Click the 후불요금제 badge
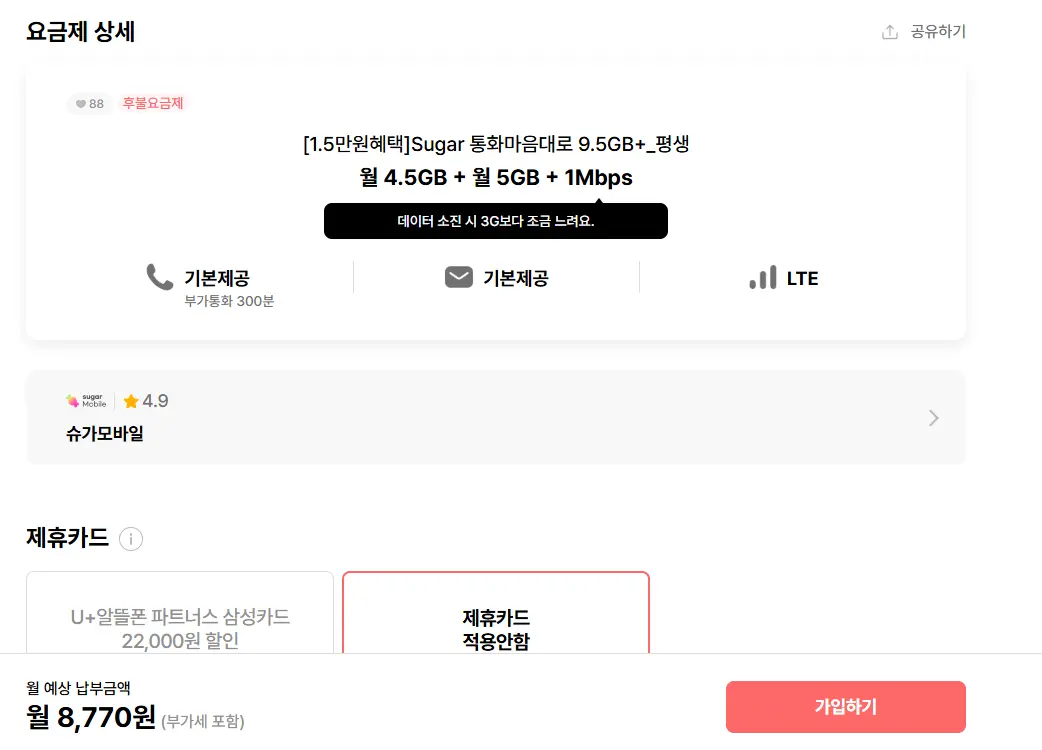1042x750 pixels. (153, 103)
